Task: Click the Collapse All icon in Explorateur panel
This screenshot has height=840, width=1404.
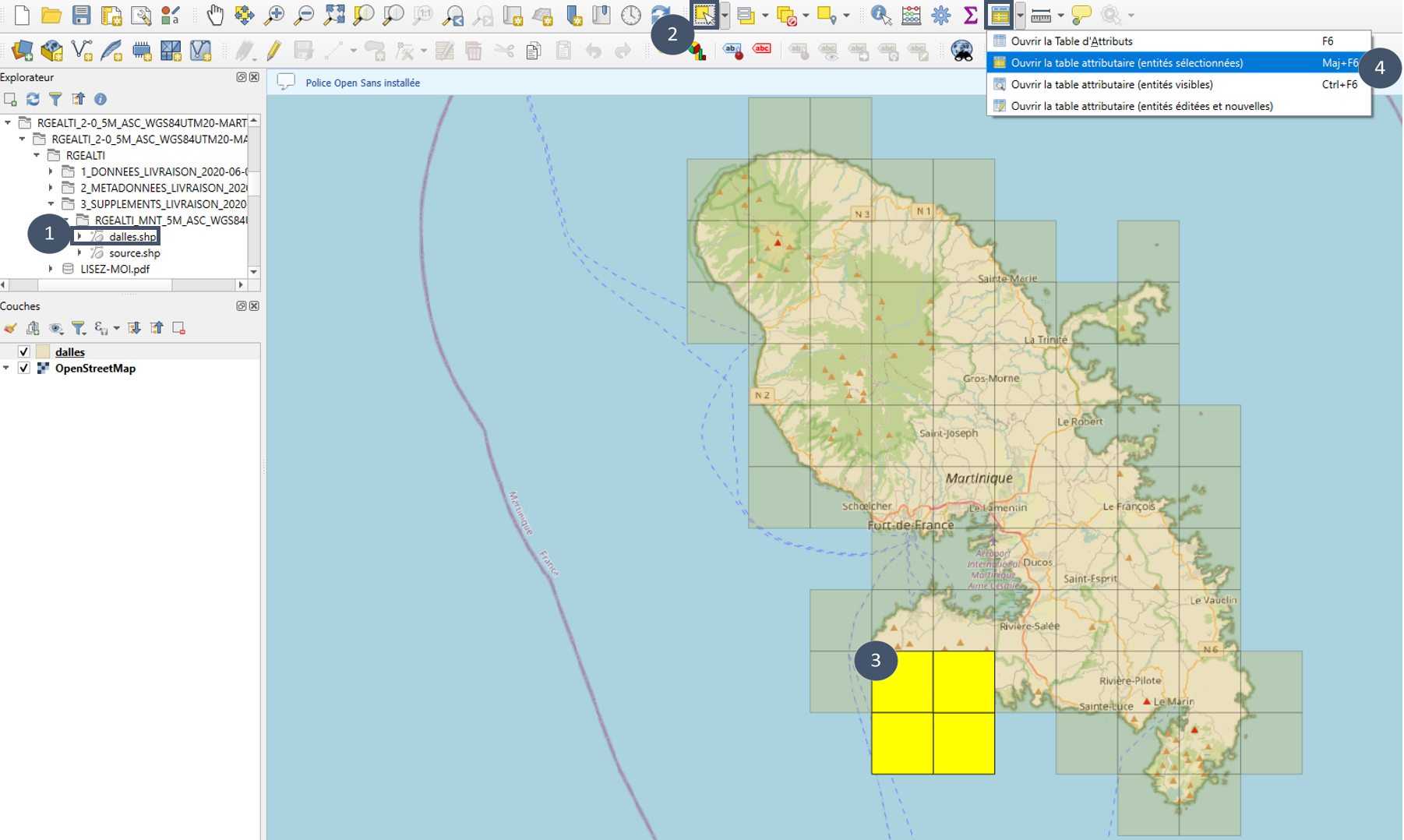Action: coord(78,99)
